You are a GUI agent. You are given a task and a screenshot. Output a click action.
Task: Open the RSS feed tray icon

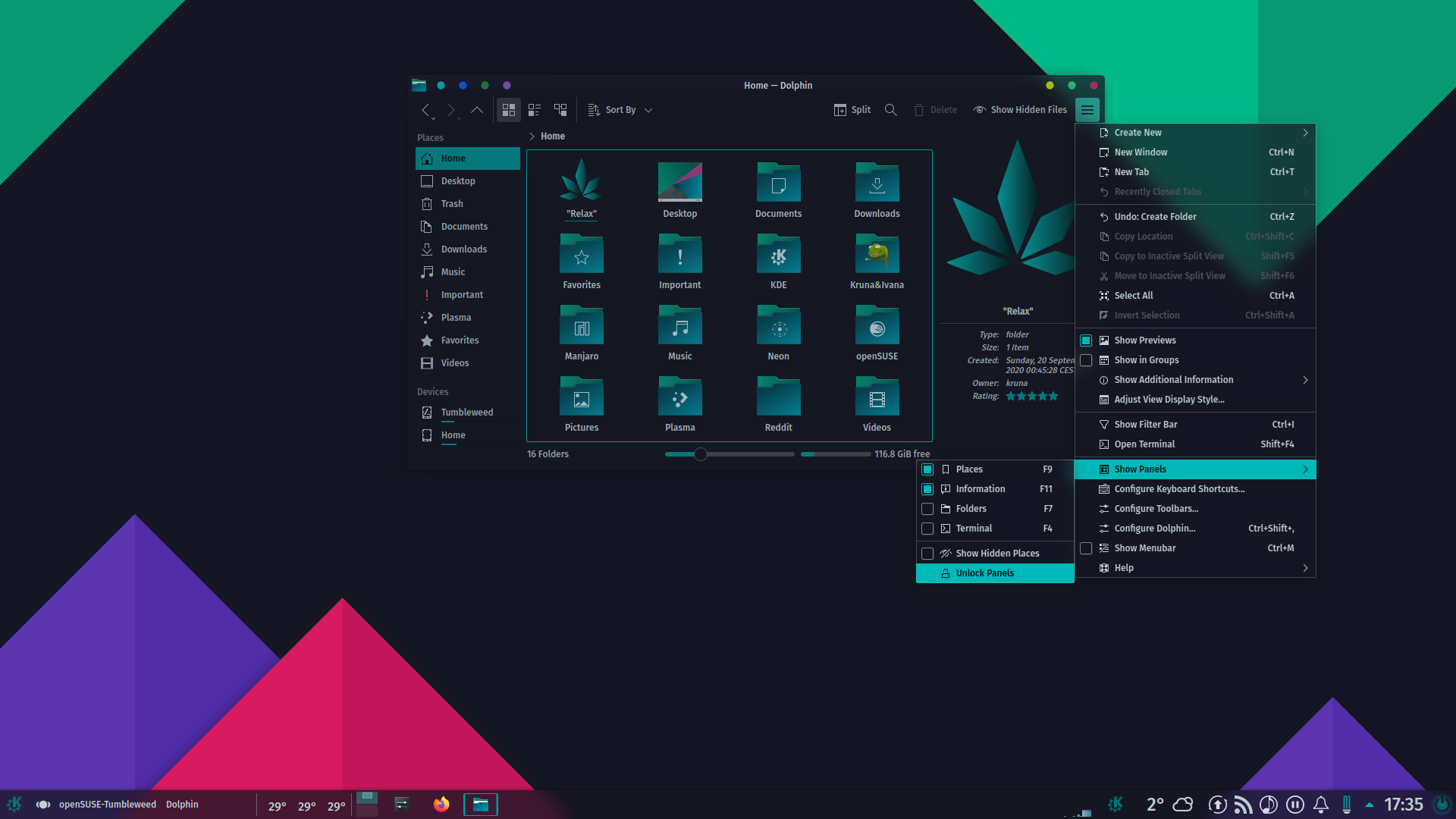point(1242,804)
